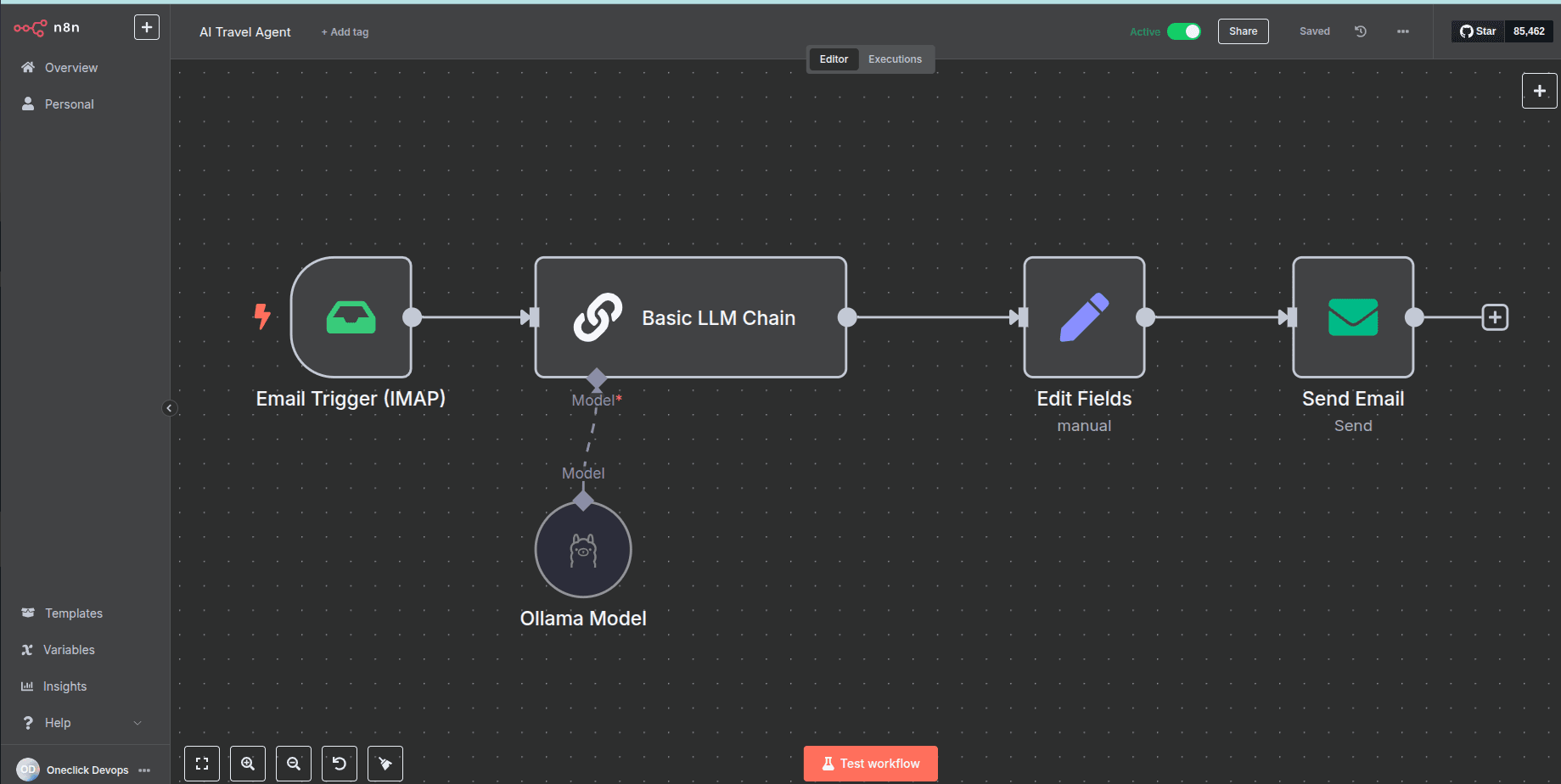Click the GitHub Star button
The height and width of the screenshot is (784, 1561).
point(1478,31)
